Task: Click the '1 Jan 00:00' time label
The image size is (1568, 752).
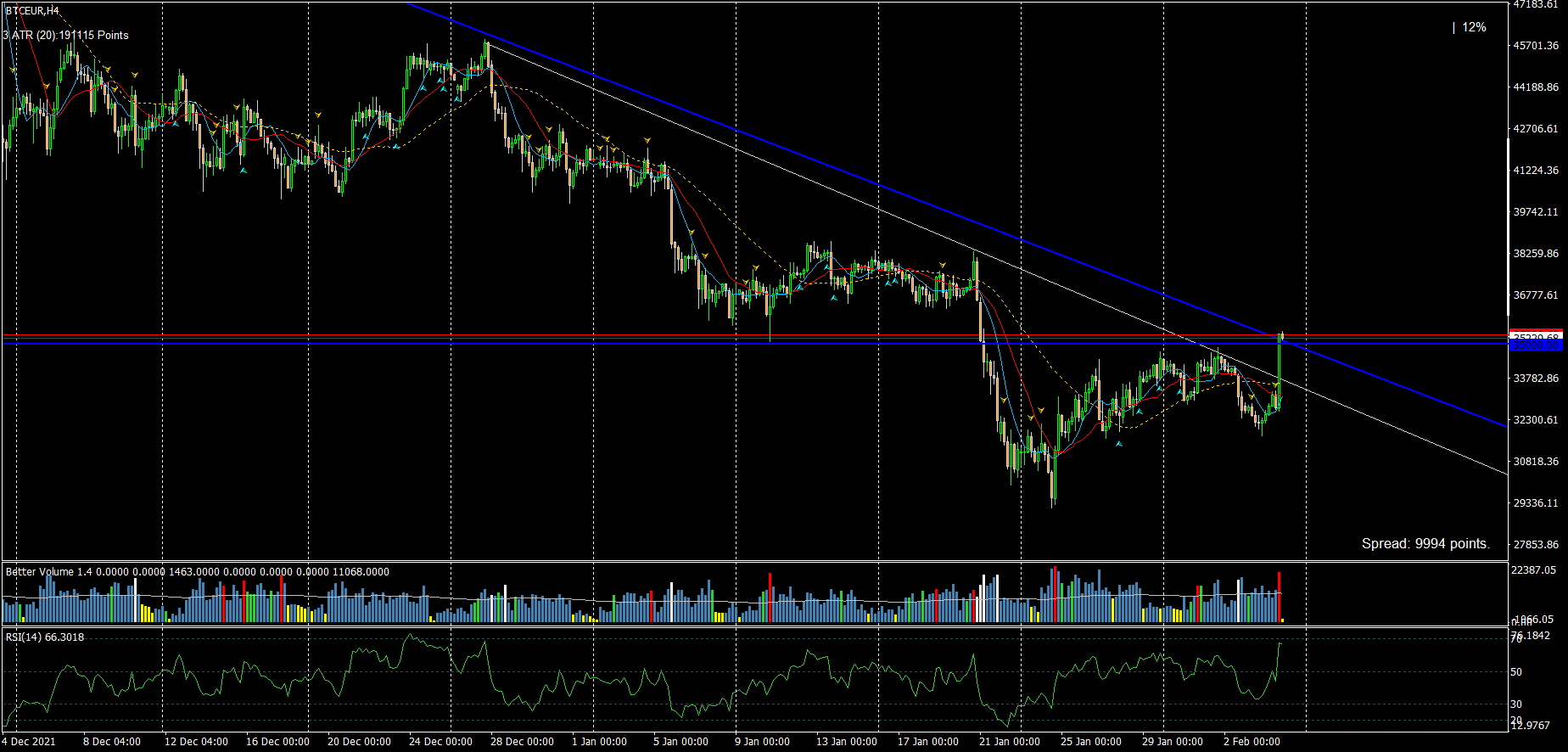Action: (599, 742)
